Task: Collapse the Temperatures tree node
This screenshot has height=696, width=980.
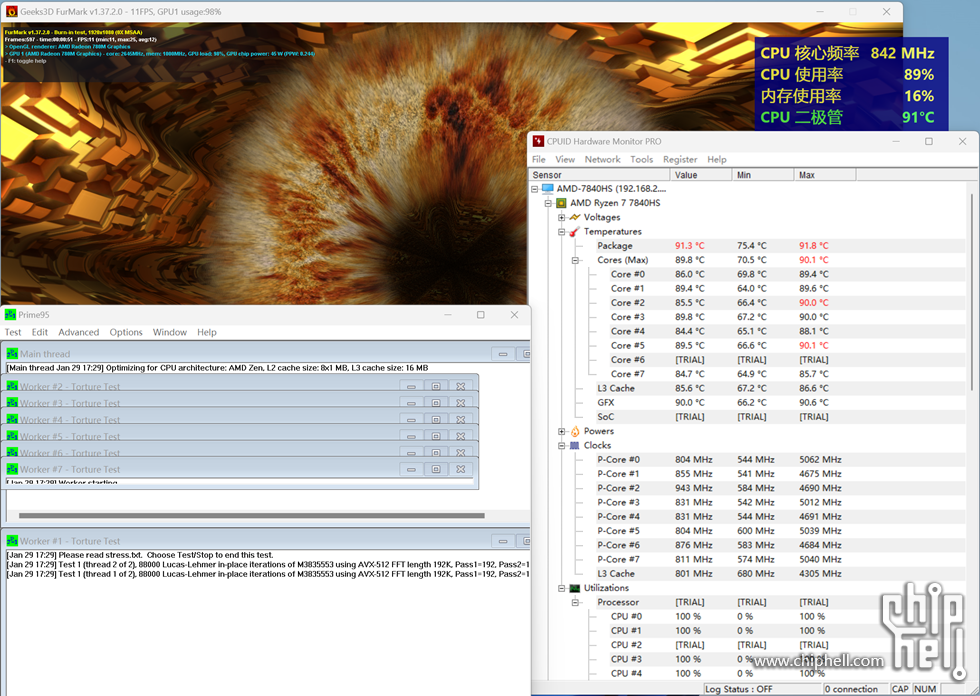Action: 561,232
